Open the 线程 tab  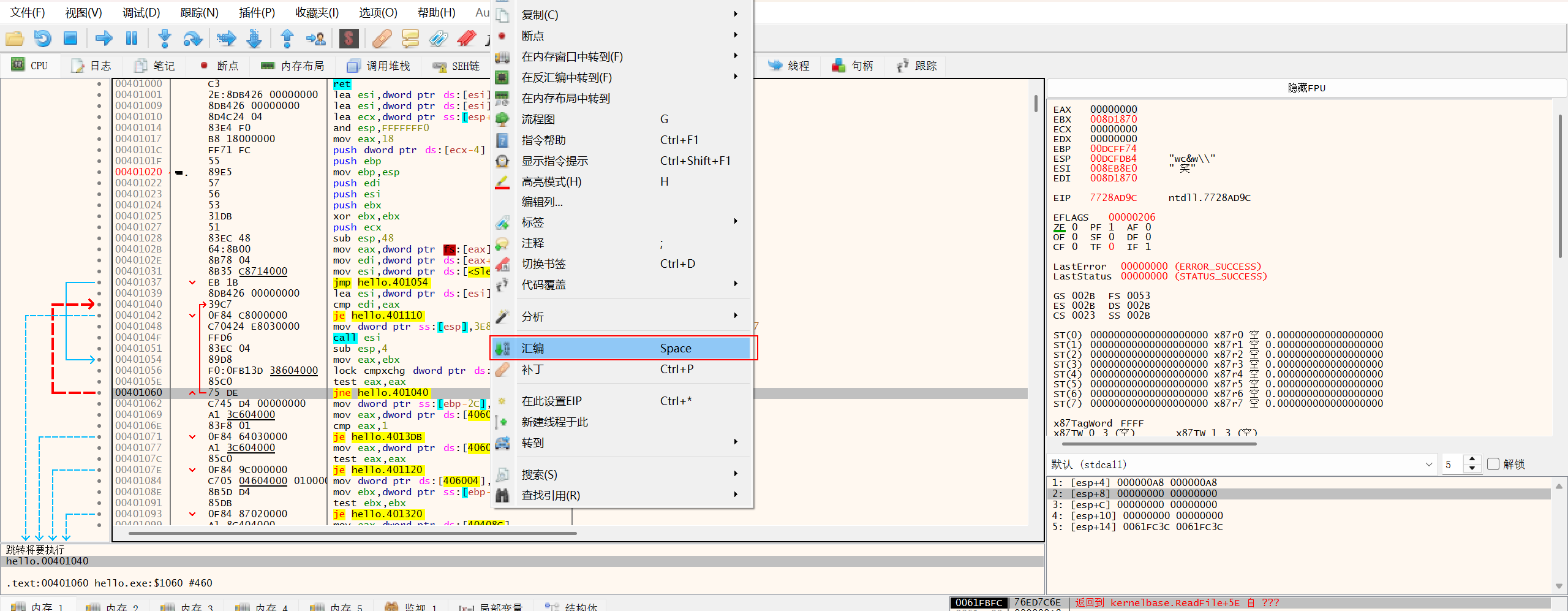789,66
